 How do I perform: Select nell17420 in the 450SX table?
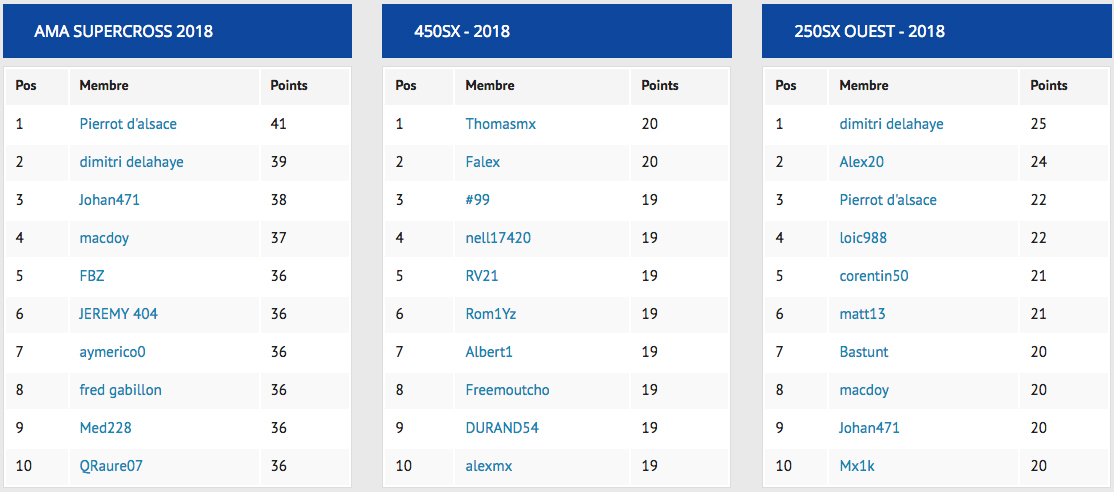coord(498,238)
